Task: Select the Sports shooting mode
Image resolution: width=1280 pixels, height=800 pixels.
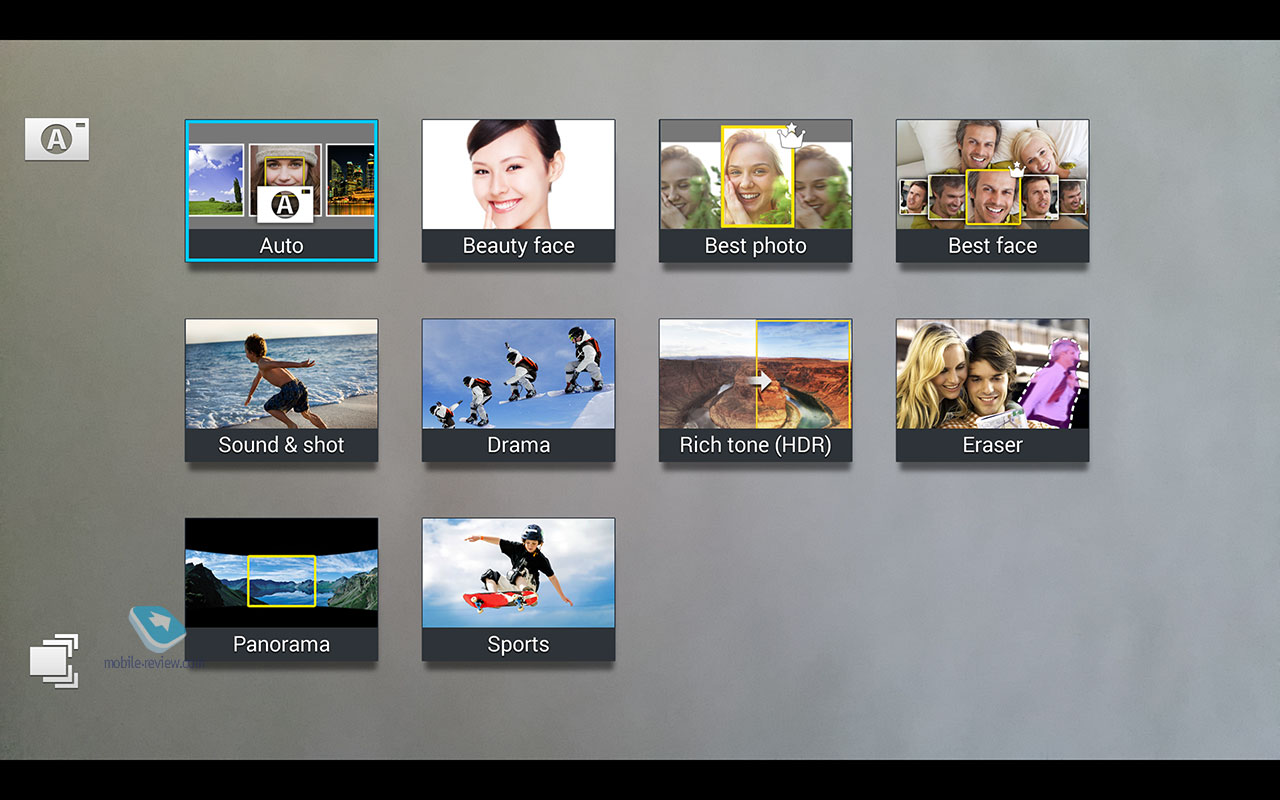Action: point(518,589)
